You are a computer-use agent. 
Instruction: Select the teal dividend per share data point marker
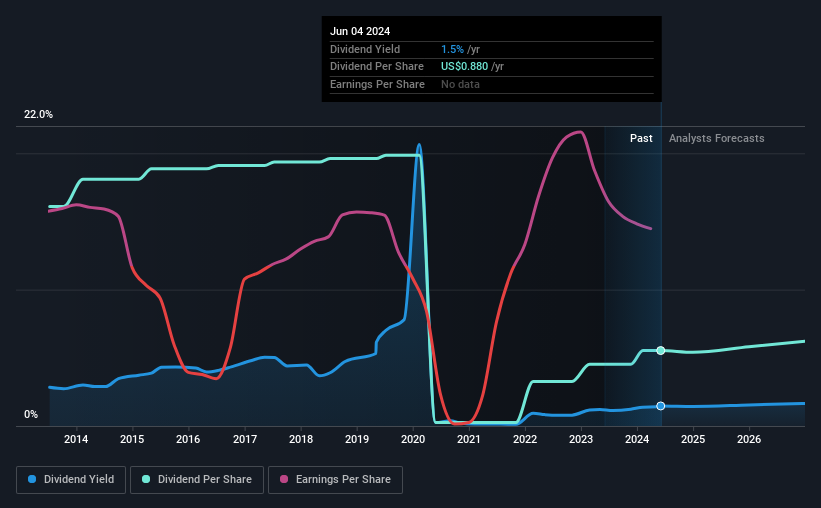(x=661, y=350)
